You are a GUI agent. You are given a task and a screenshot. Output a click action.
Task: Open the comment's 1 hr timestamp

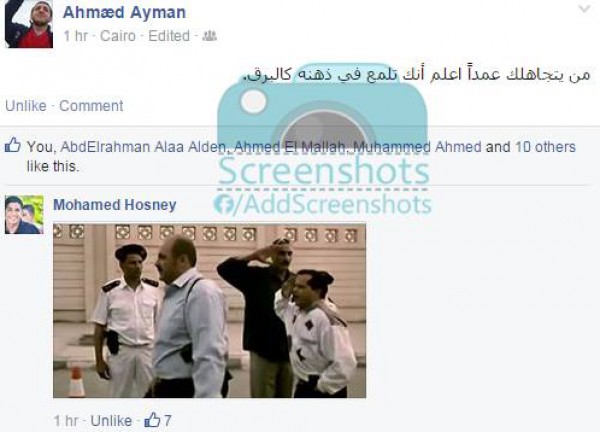[x=66, y=421]
